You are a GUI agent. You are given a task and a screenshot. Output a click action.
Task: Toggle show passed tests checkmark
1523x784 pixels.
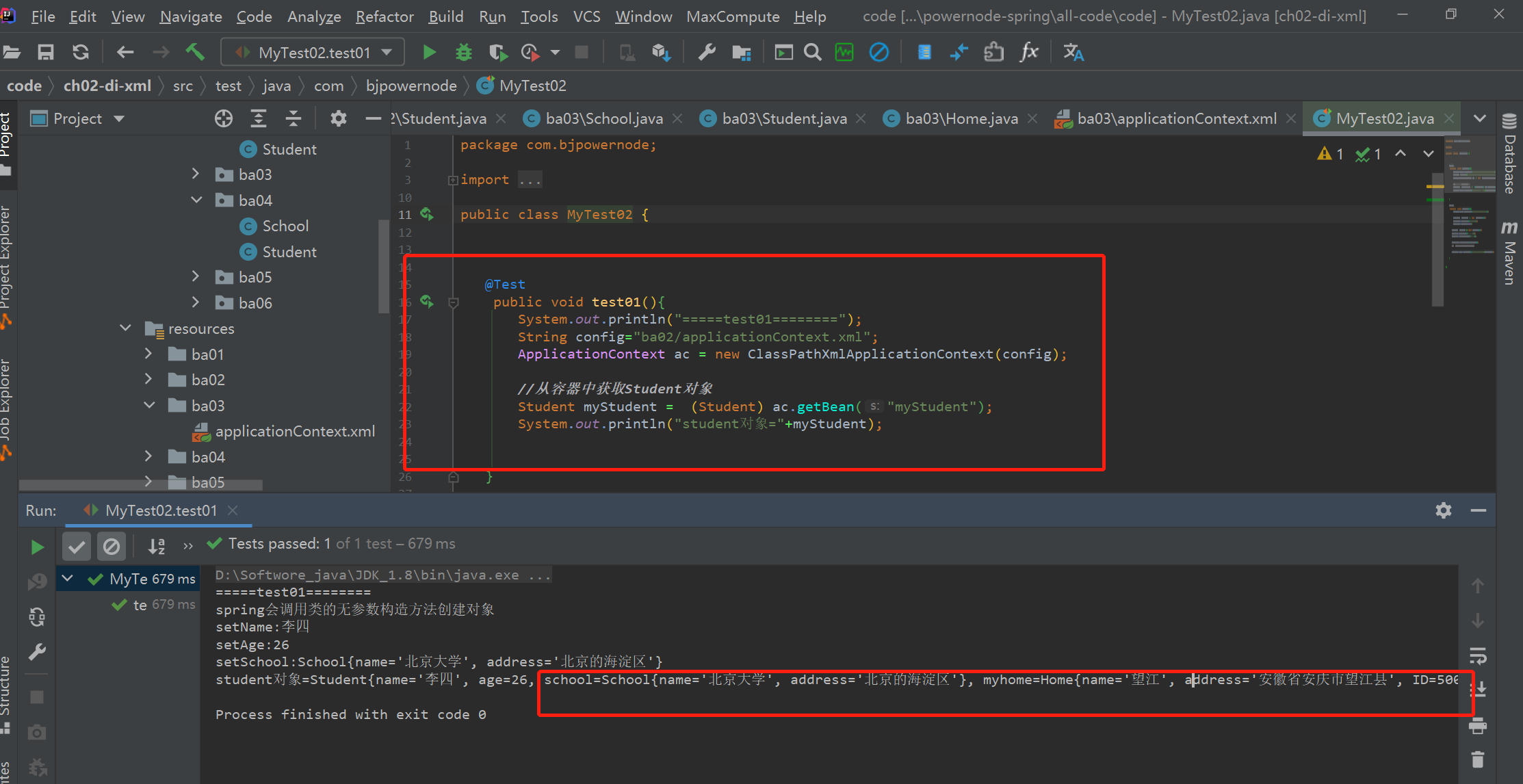(x=77, y=547)
